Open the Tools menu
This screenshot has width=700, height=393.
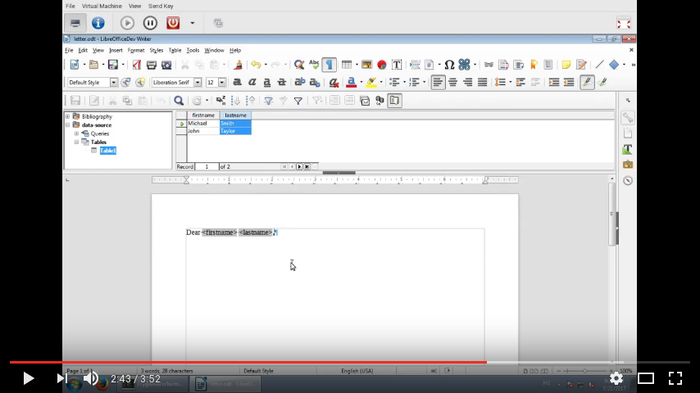point(193,50)
